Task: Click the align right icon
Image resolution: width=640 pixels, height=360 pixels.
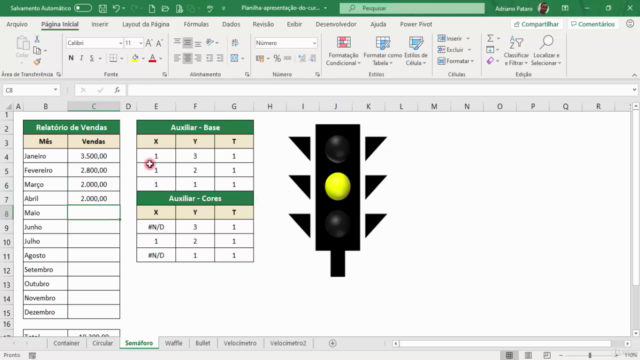Action: [x=198, y=58]
